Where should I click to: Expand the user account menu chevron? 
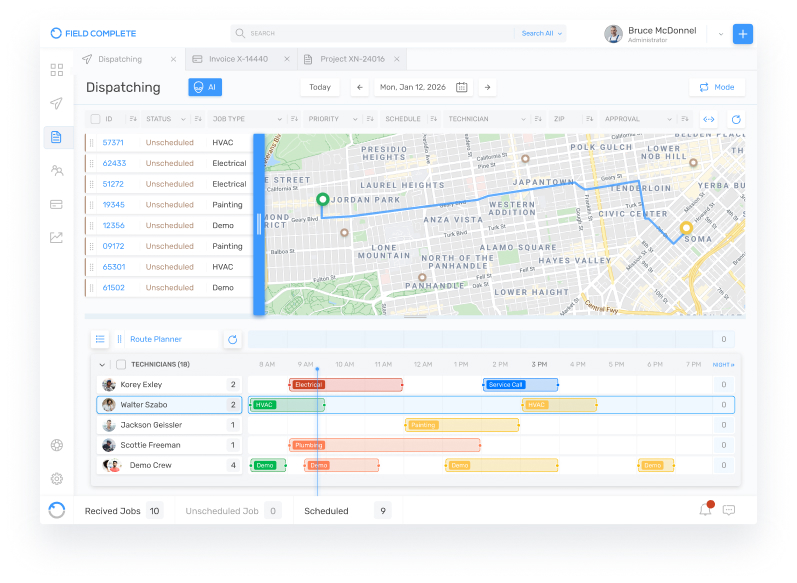(721, 35)
